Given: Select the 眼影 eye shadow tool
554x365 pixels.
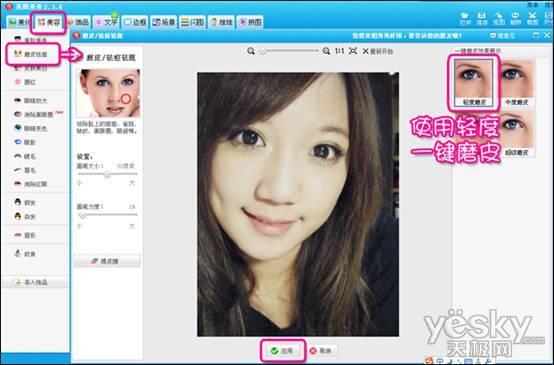Looking at the screenshot, I should point(25,142).
